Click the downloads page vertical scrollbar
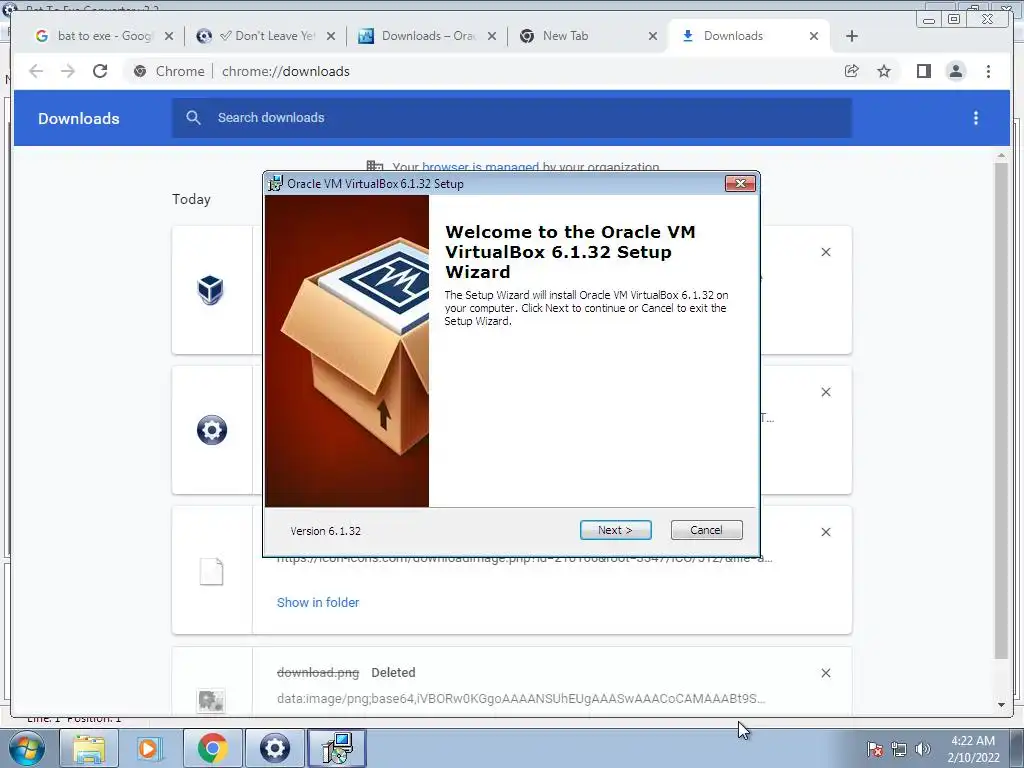 point(1001,410)
